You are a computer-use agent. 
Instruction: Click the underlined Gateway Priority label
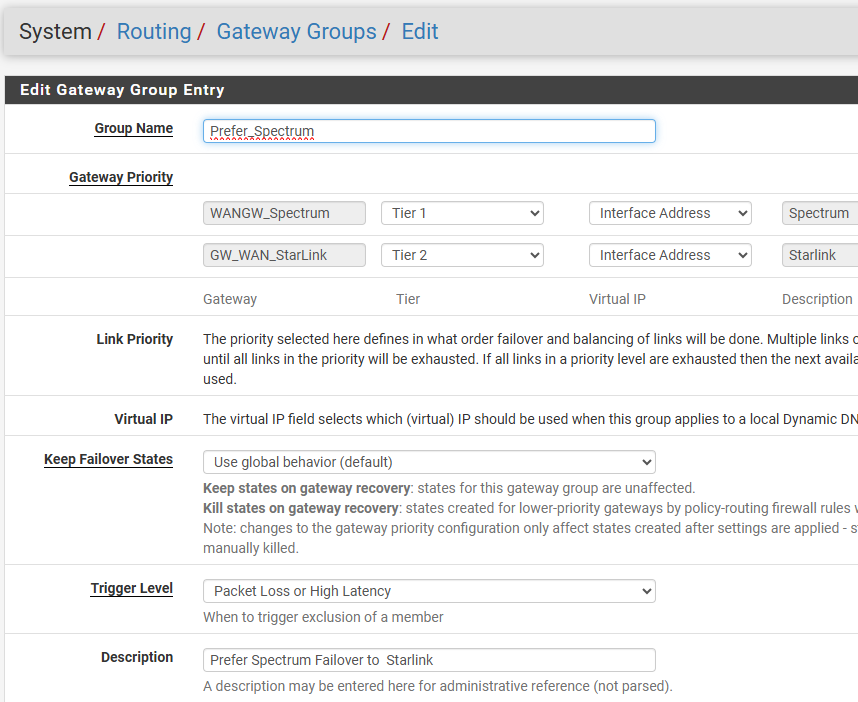(x=121, y=177)
